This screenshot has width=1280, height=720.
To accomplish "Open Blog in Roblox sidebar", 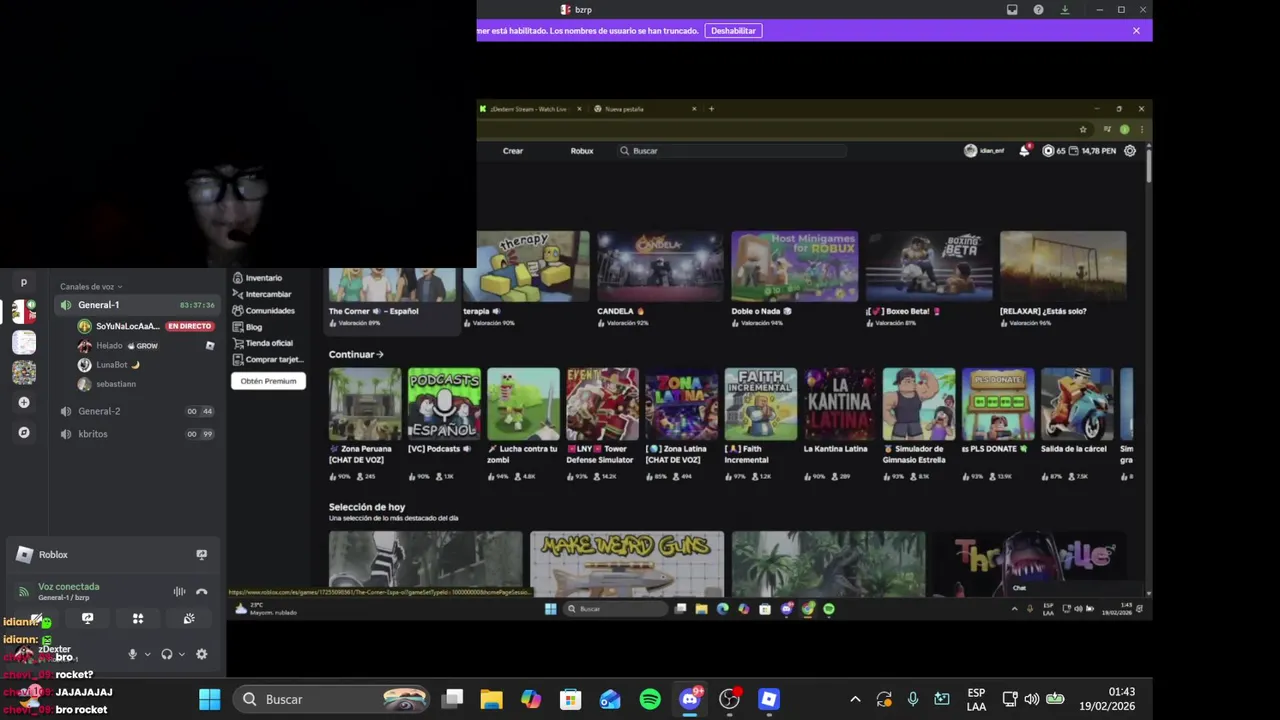I will coord(247,327).
